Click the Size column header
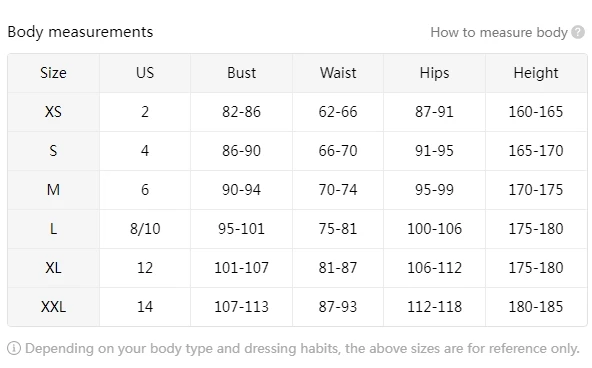592x368 pixels. (53, 73)
